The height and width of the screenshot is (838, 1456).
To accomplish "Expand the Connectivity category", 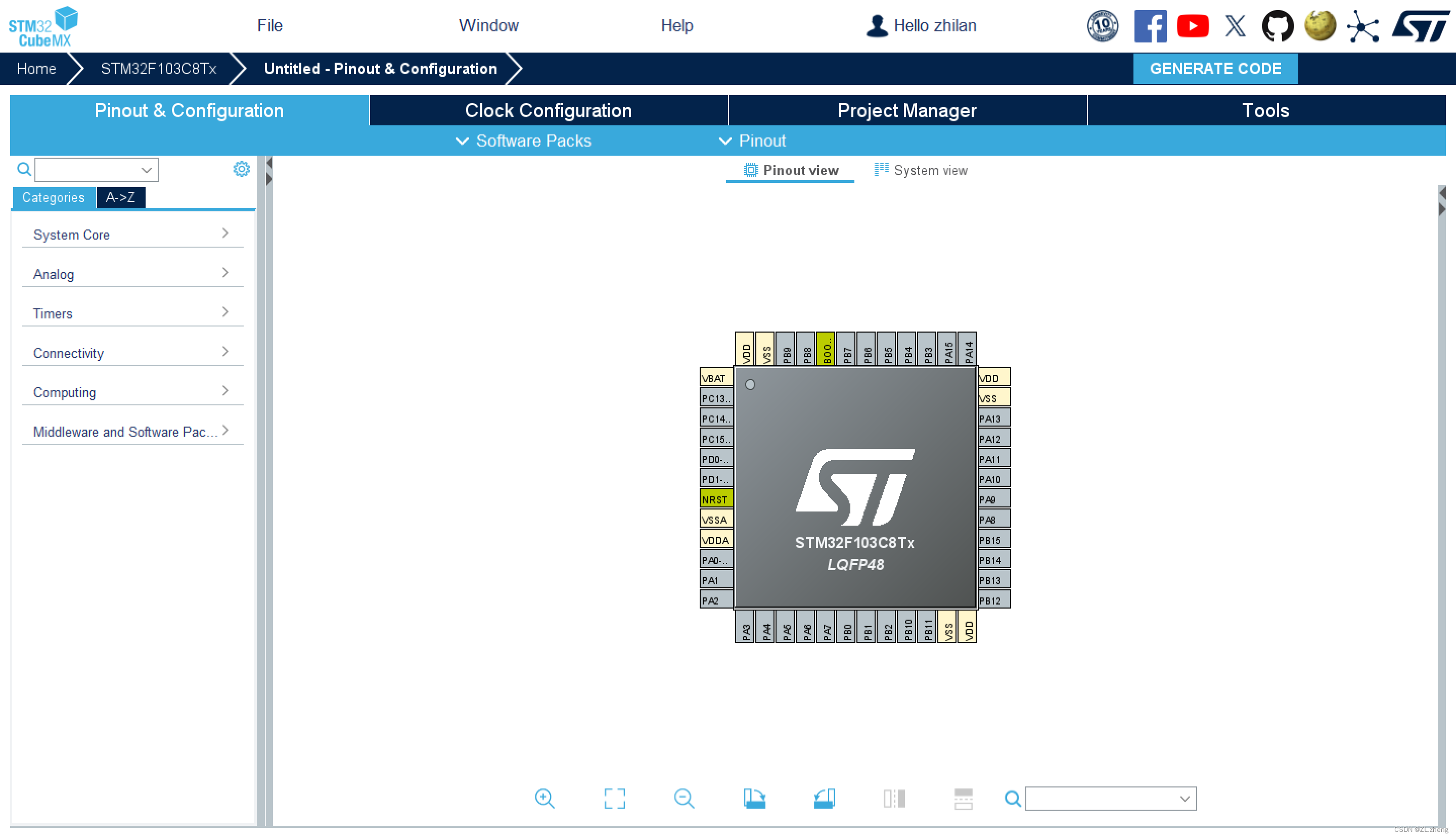I will point(132,353).
